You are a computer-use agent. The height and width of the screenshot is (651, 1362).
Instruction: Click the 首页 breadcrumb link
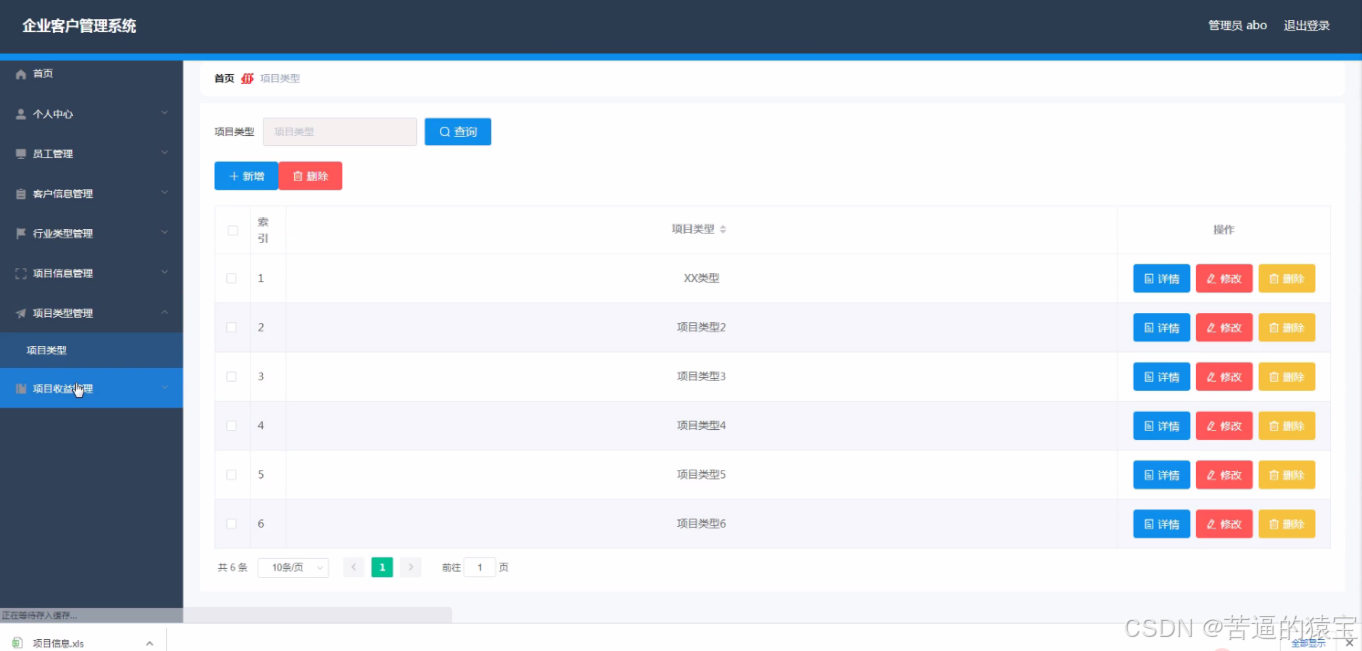(224, 78)
